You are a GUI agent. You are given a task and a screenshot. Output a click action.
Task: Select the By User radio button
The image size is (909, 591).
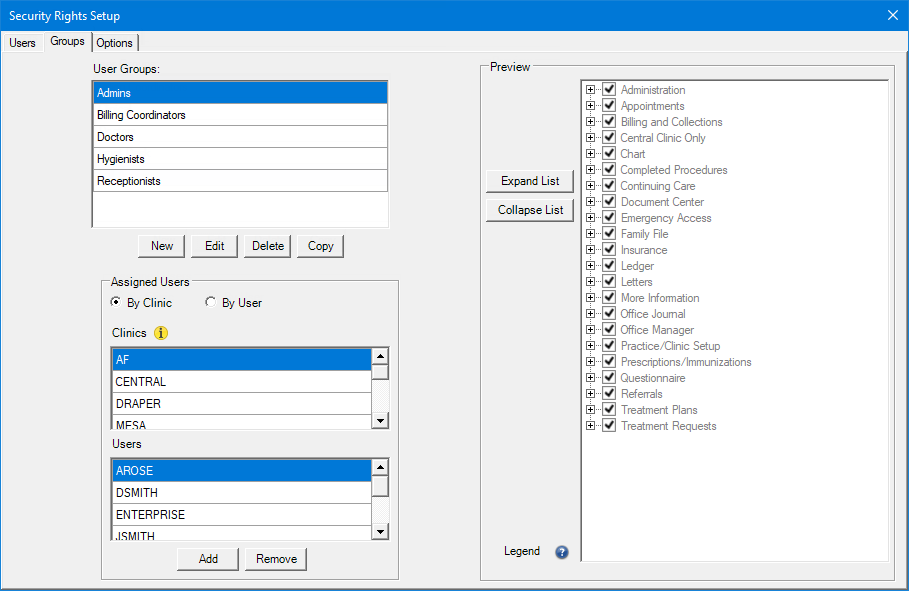click(x=210, y=303)
